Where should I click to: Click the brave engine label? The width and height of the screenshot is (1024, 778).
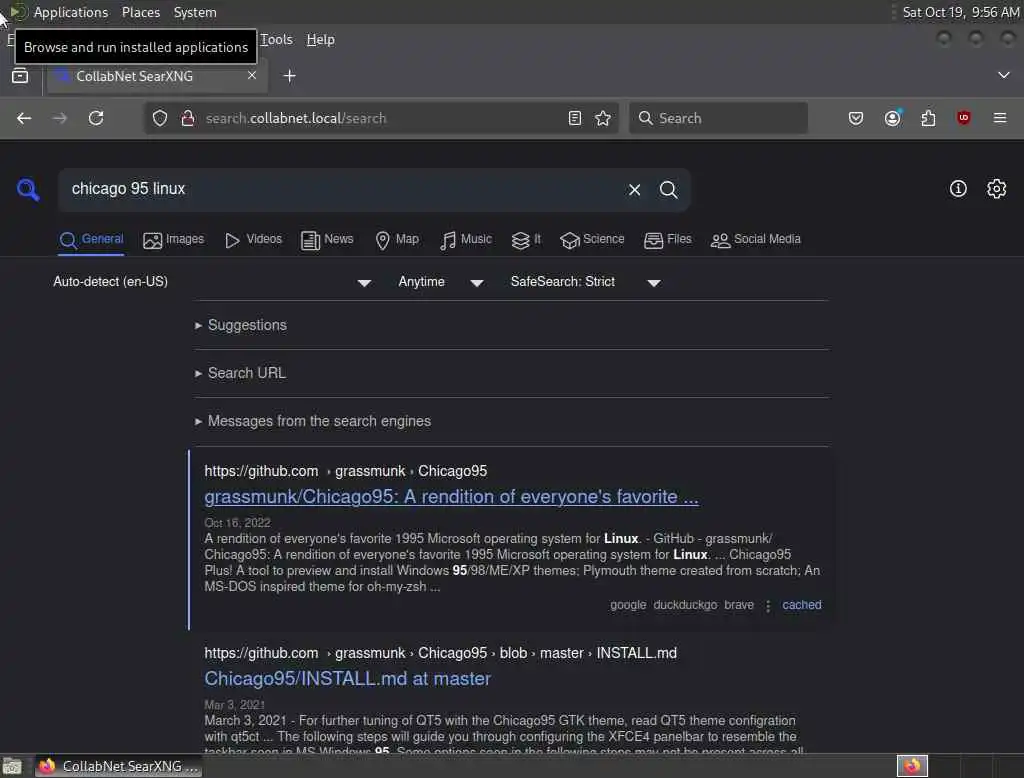(x=739, y=605)
